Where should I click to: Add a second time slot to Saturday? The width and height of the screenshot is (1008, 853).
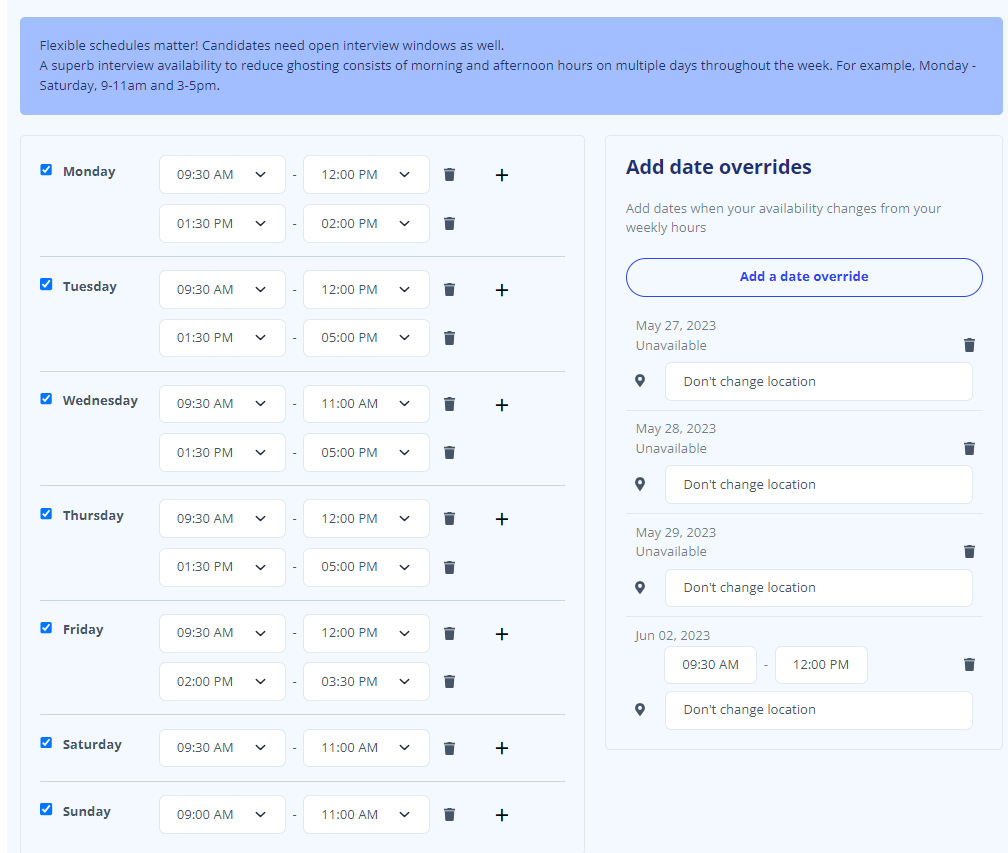501,747
